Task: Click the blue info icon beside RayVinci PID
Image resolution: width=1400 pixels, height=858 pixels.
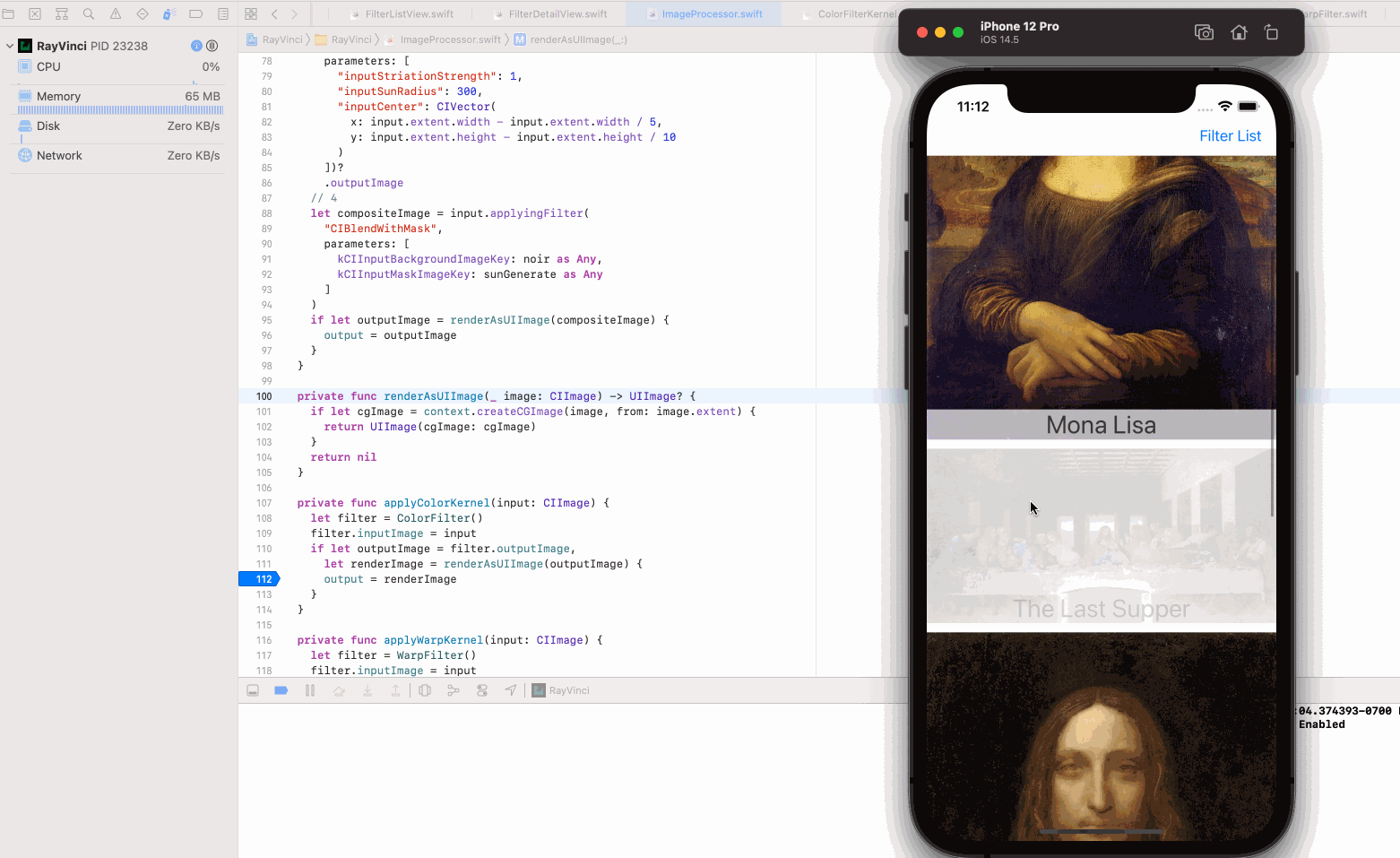Action: pyautogui.click(x=196, y=46)
